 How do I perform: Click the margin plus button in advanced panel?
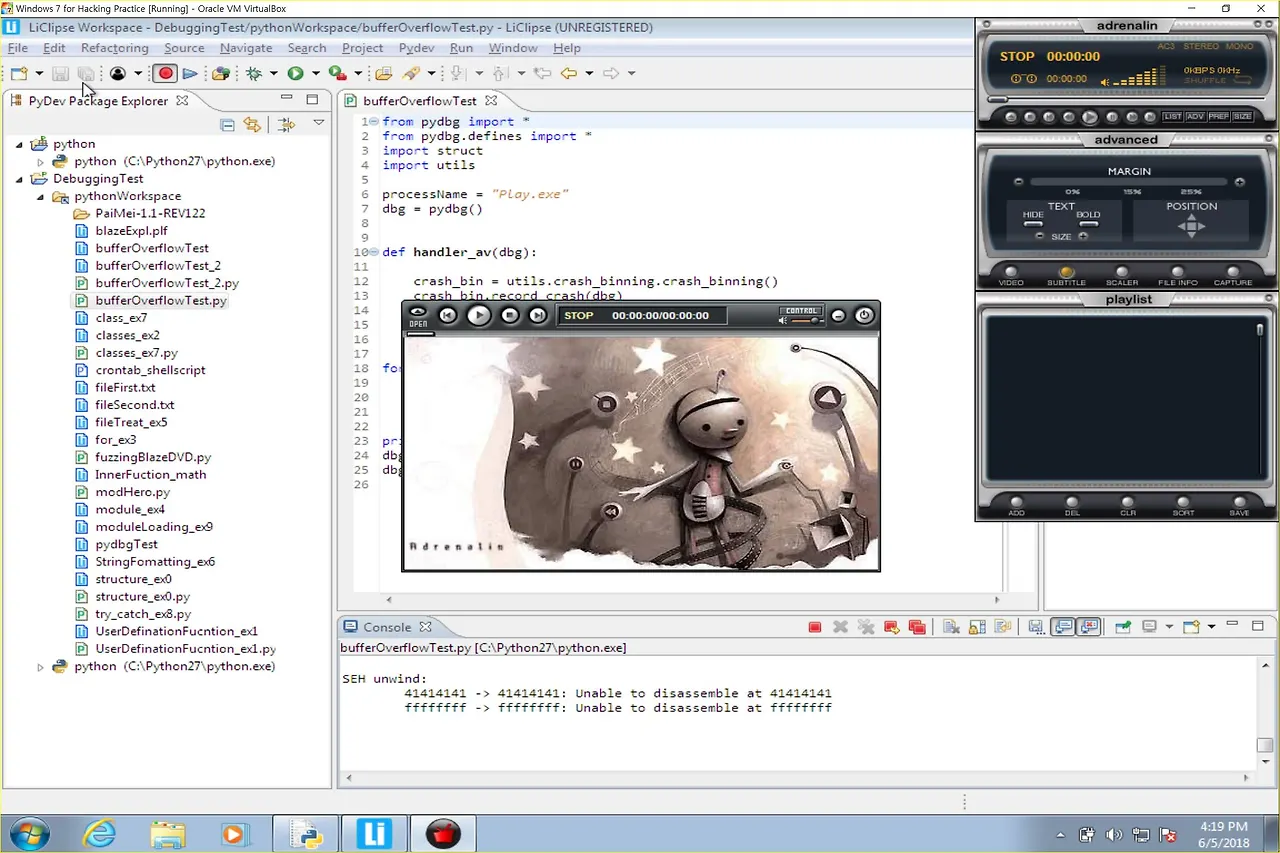click(1240, 182)
